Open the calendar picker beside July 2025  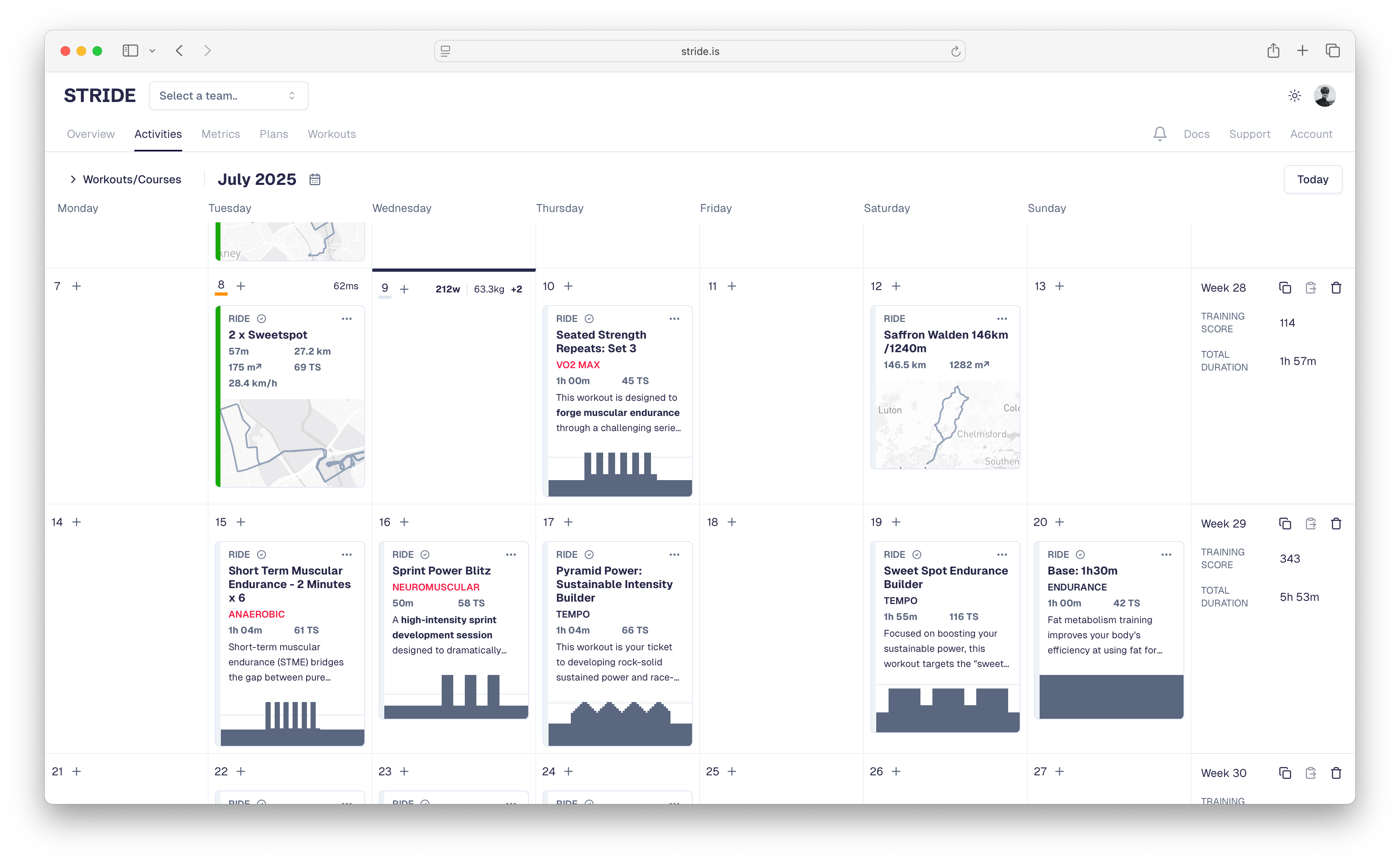[315, 179]
